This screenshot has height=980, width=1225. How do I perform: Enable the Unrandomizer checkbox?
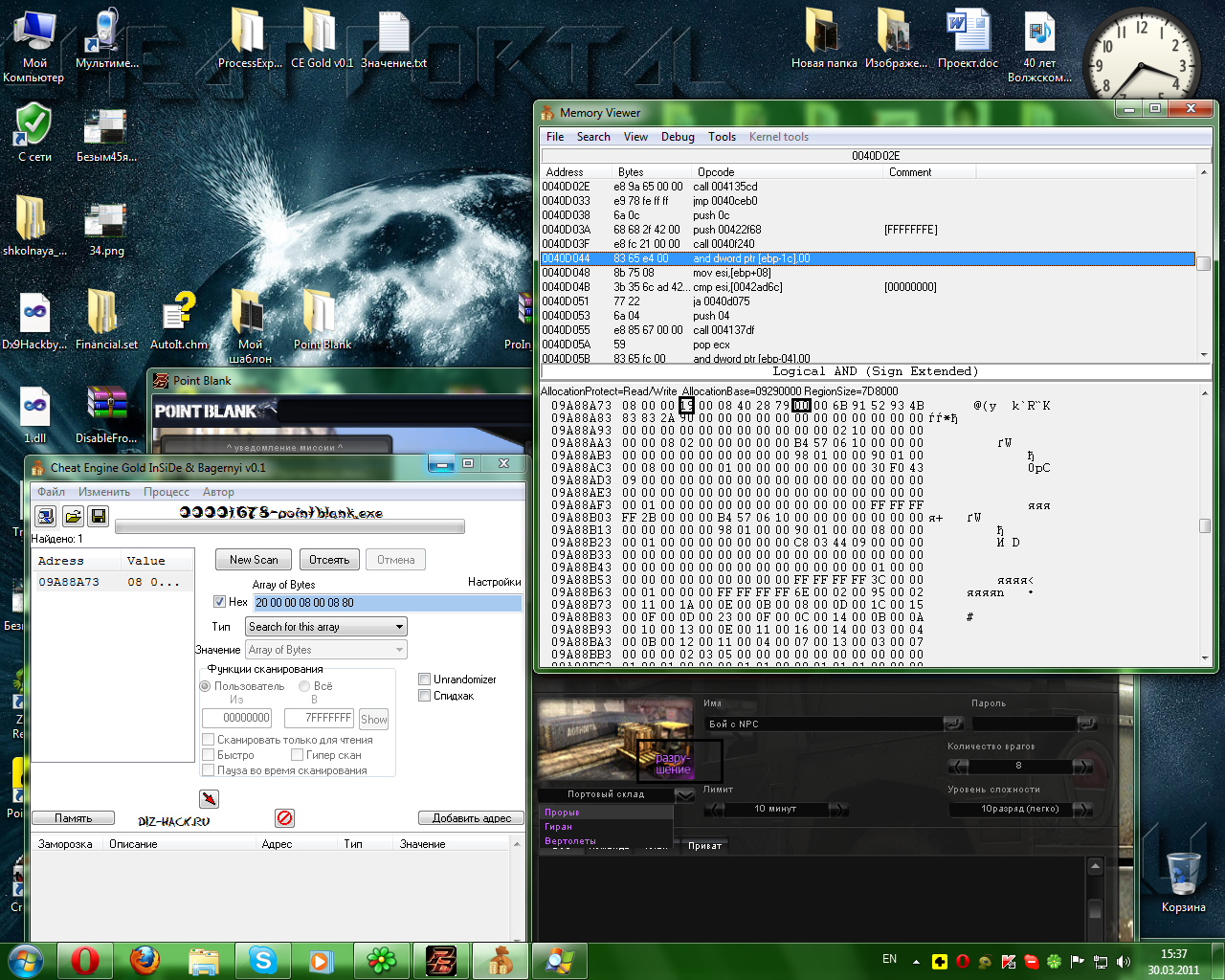coord(424,679)
